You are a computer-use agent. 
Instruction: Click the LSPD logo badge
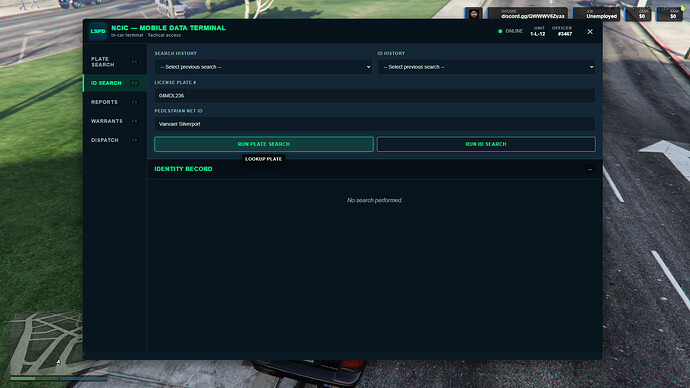click(98, 31)
